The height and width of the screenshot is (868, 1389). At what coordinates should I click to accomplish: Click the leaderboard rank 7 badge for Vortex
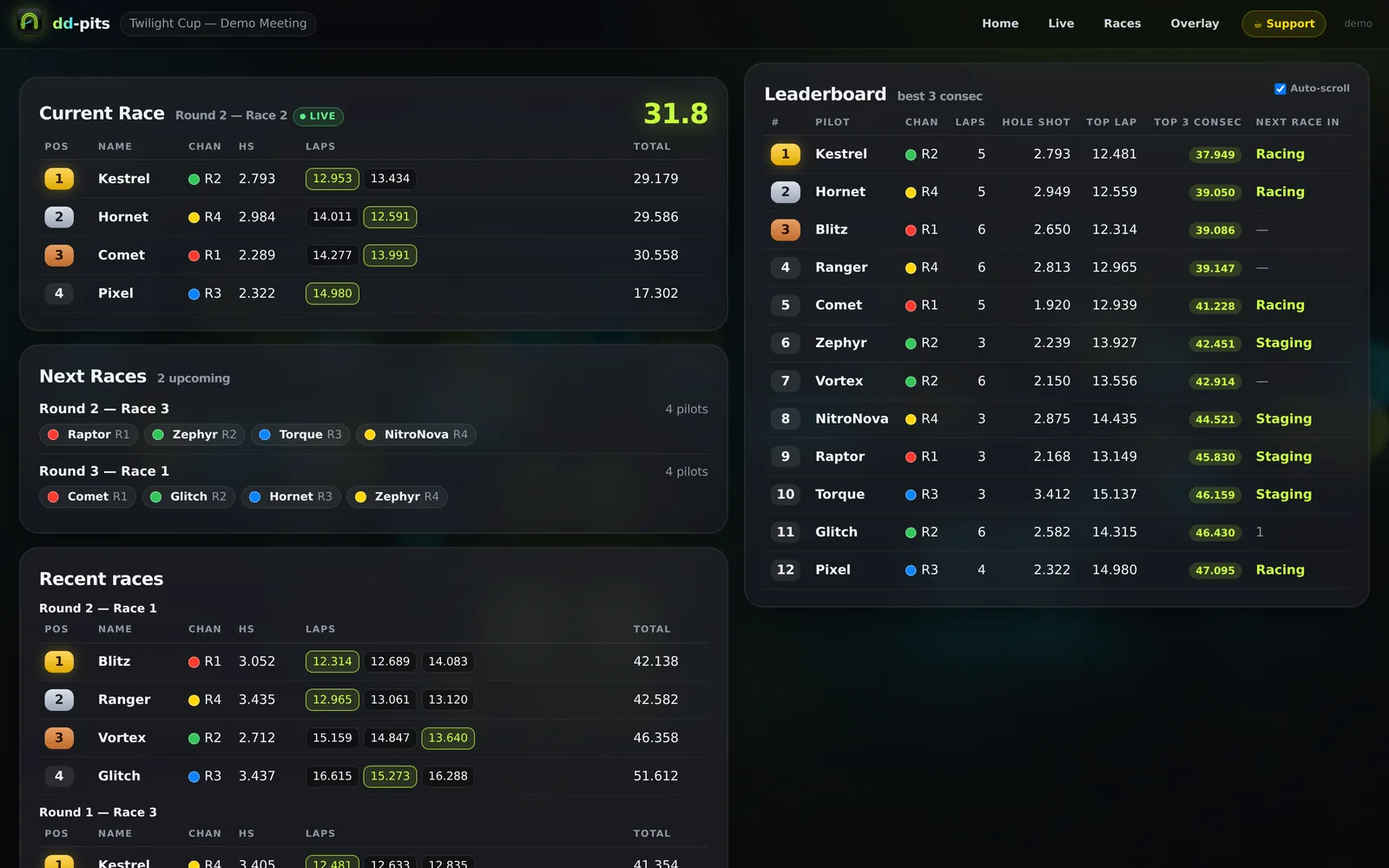(786, 381)
